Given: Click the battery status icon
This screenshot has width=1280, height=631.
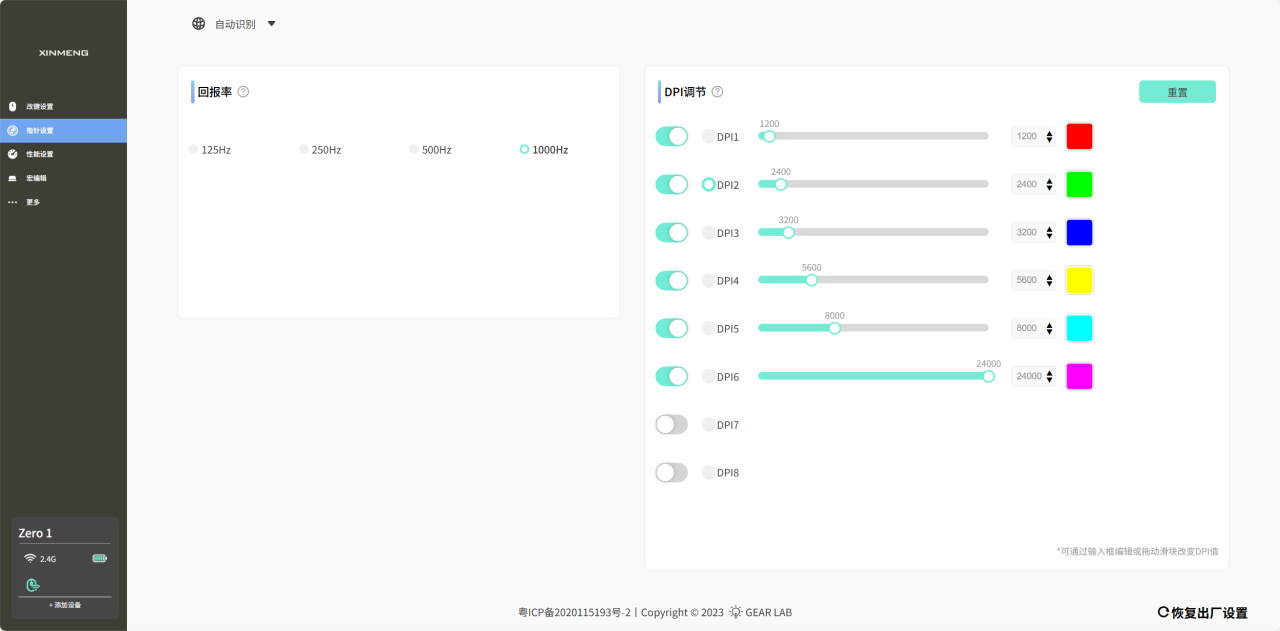Looking at the screenshot, I should point(99,558).
